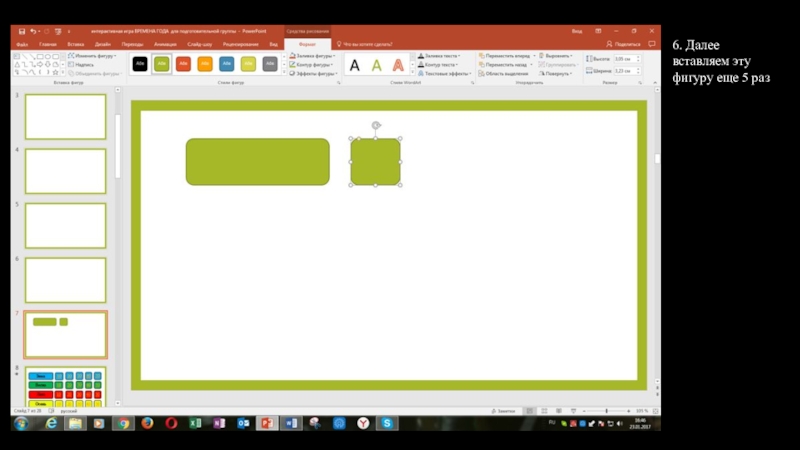The width and height of the screenshot is (800, 450).
Task: Click the zoom slider in status bar
Action: tap(607, 411)
